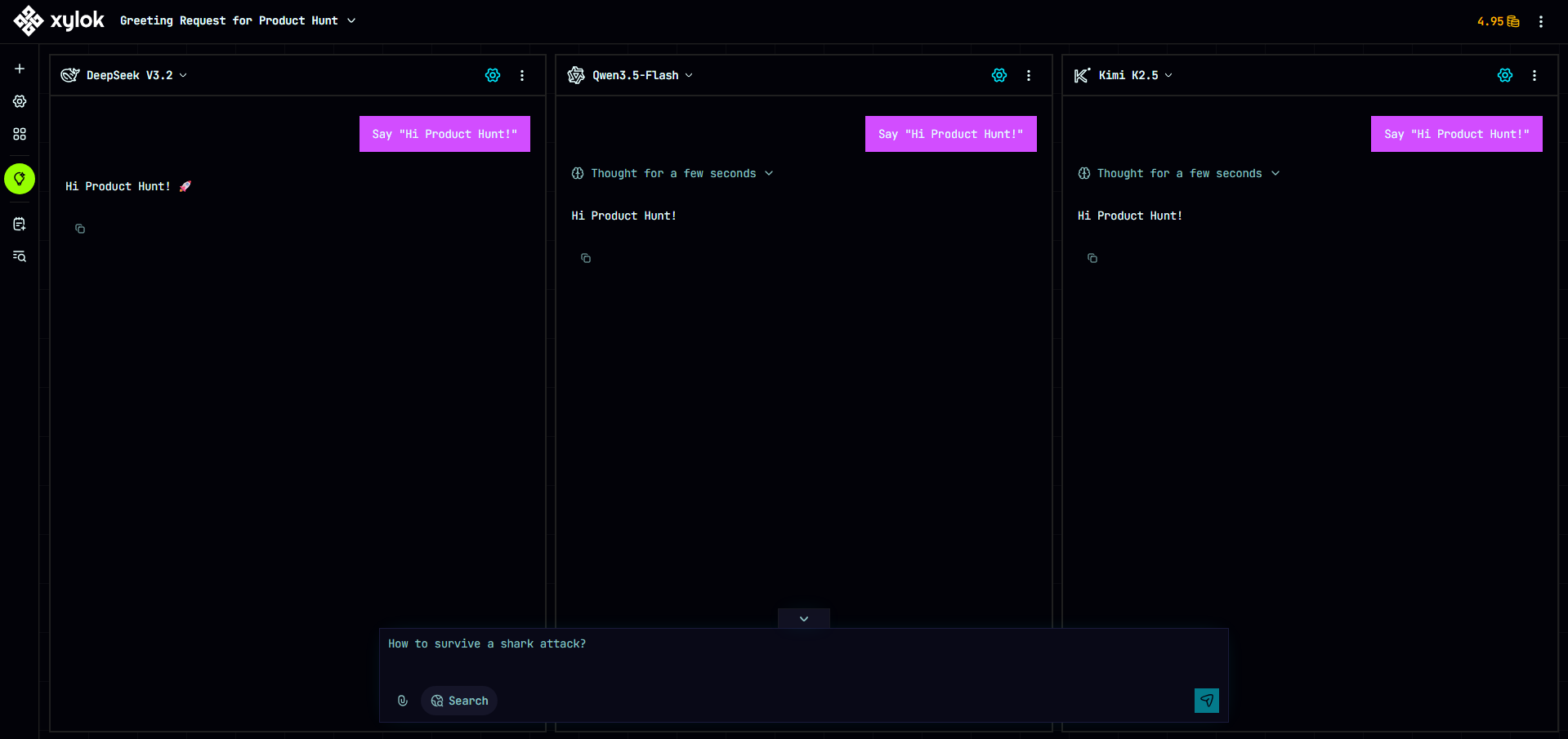Expand the Greeting Request for Product Hunt title dropdown
This screenshot has width=1568, height=739.
point(351,20)
